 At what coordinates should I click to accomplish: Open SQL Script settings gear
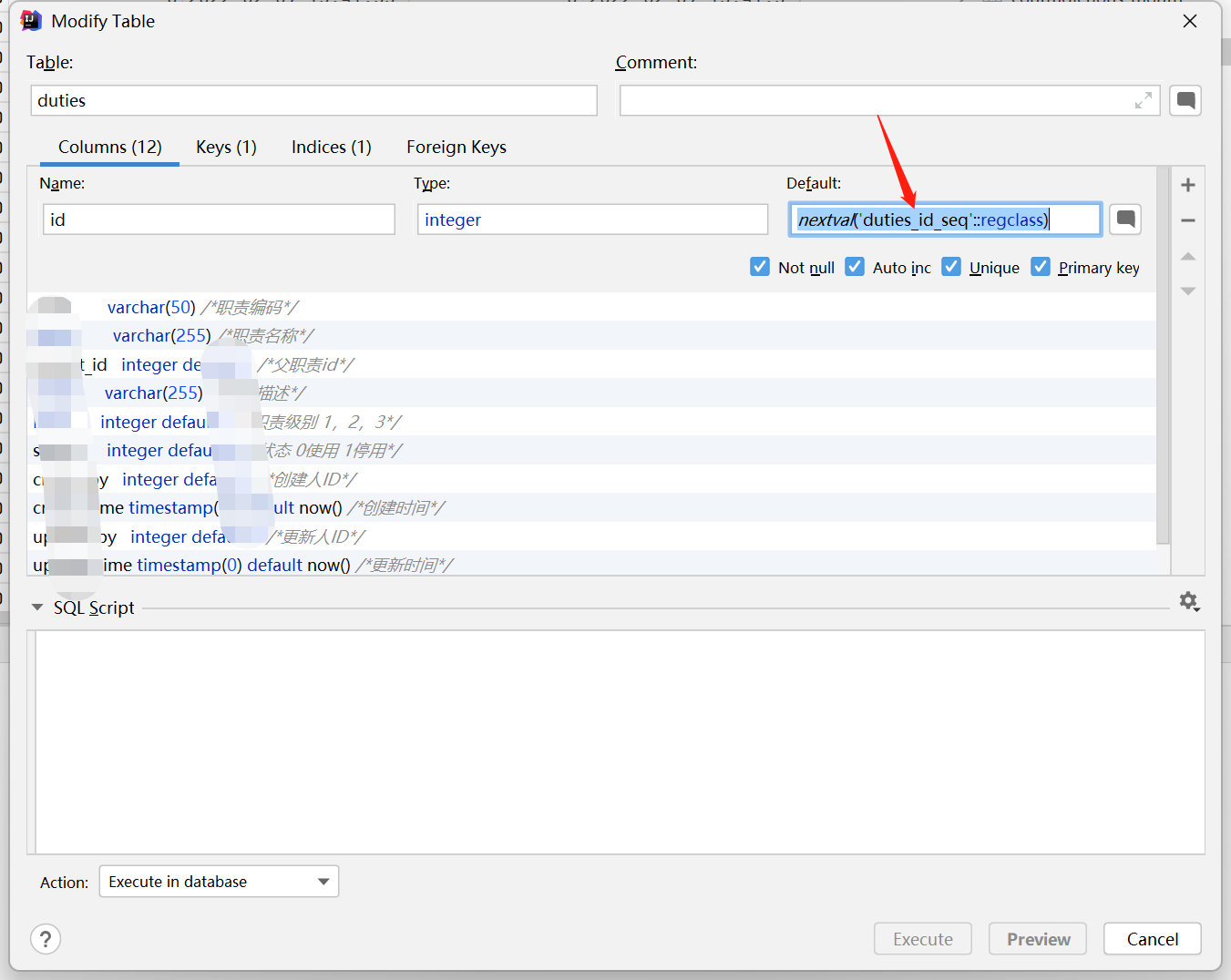pyautogui.click(x=1188, y=601)
